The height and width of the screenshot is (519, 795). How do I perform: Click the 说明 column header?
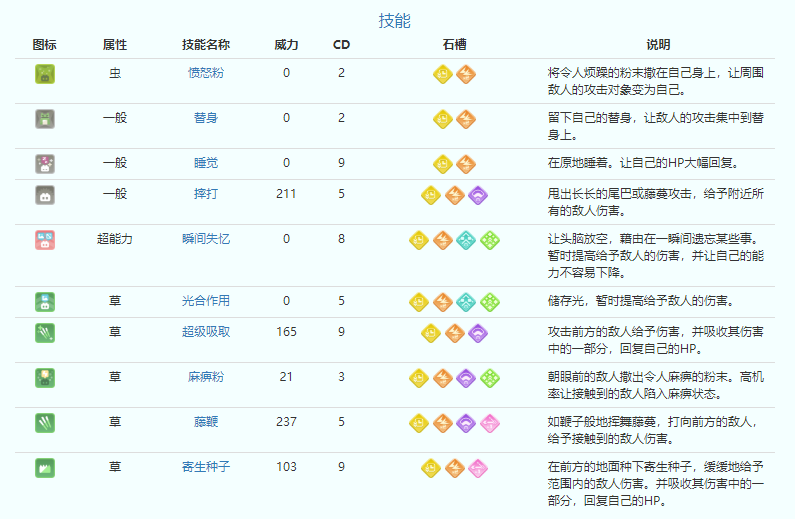pos(658,45)
